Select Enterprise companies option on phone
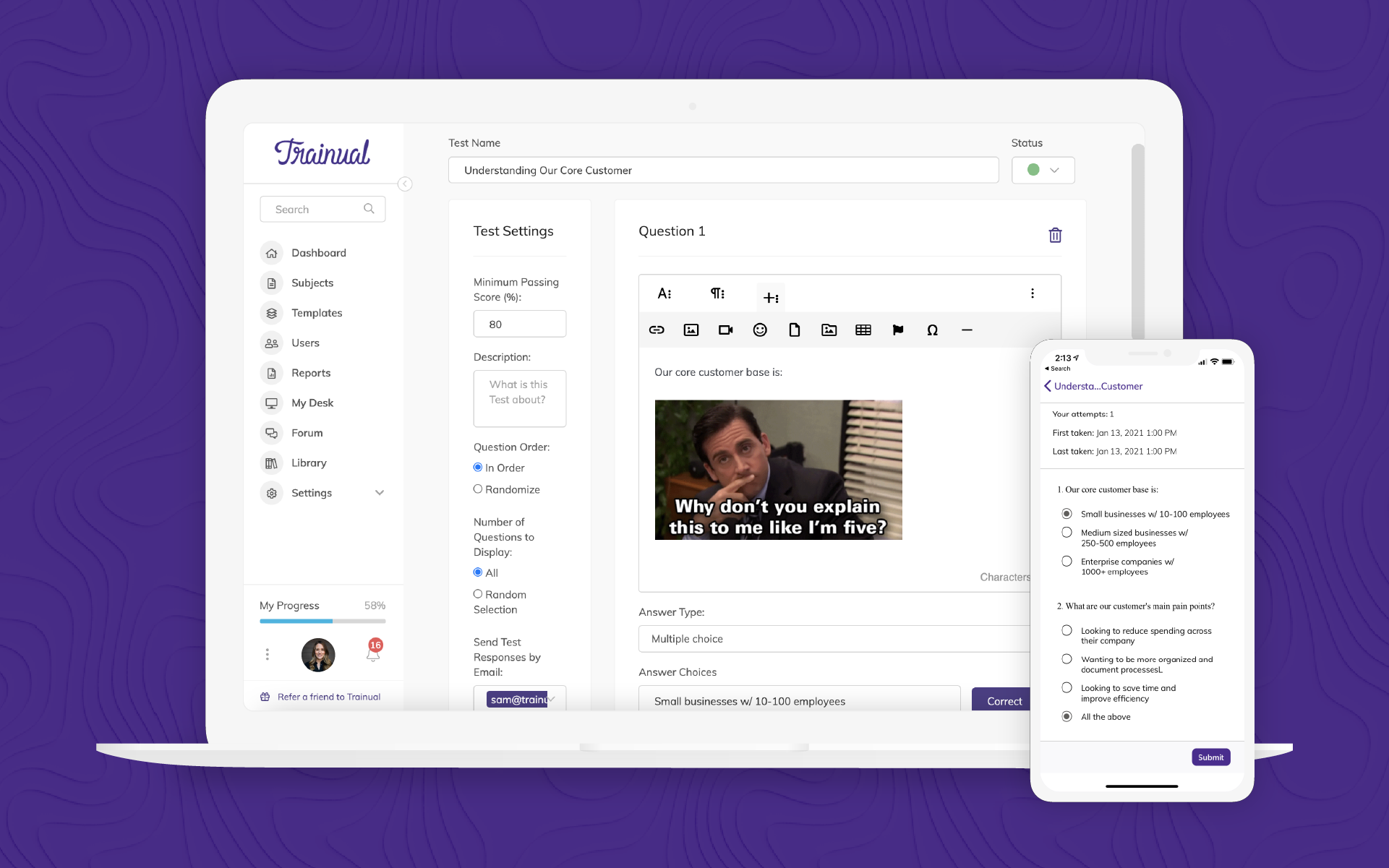 pyautogui.click(x=1067, y=562)
